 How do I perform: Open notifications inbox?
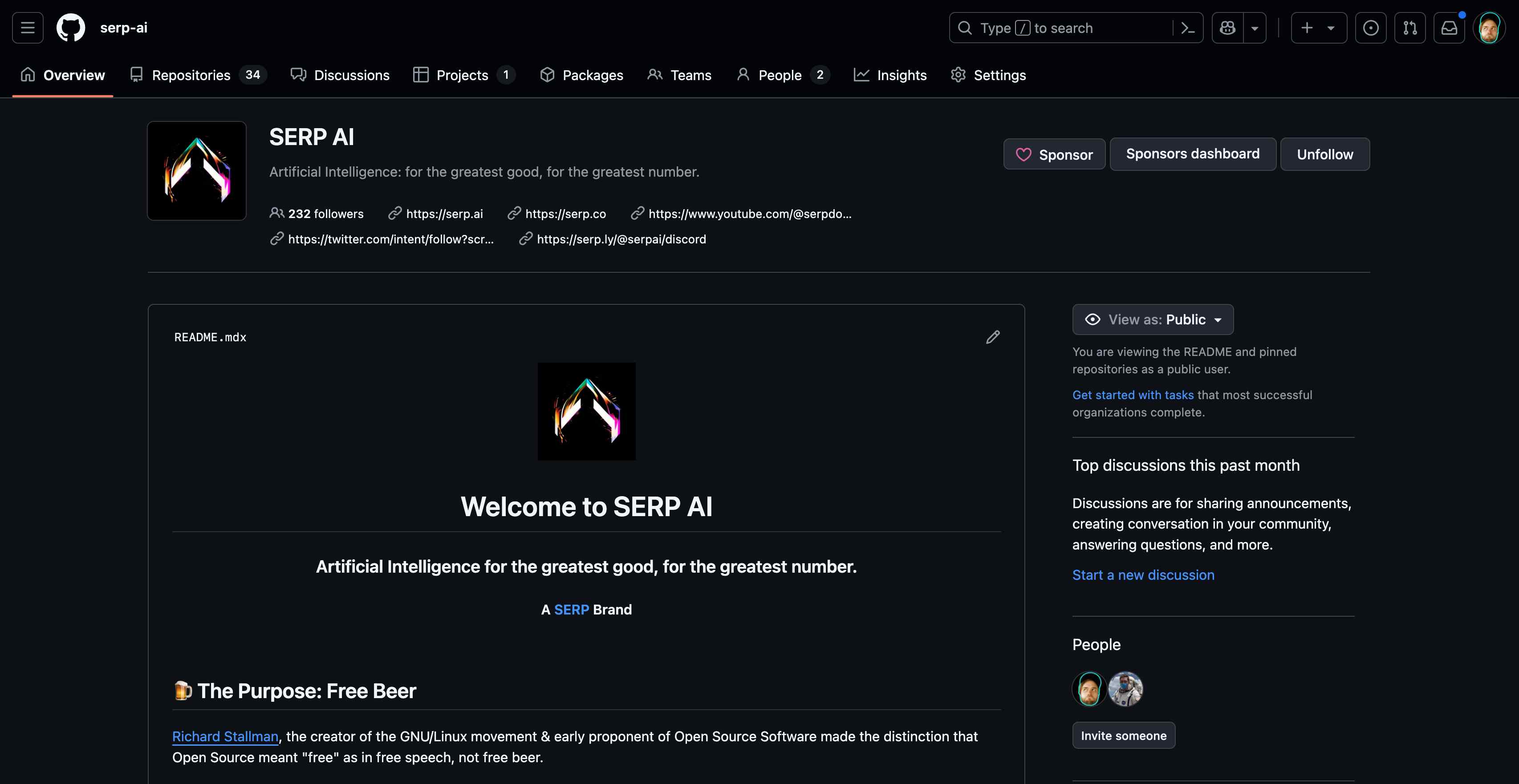tap(1450, 28)
